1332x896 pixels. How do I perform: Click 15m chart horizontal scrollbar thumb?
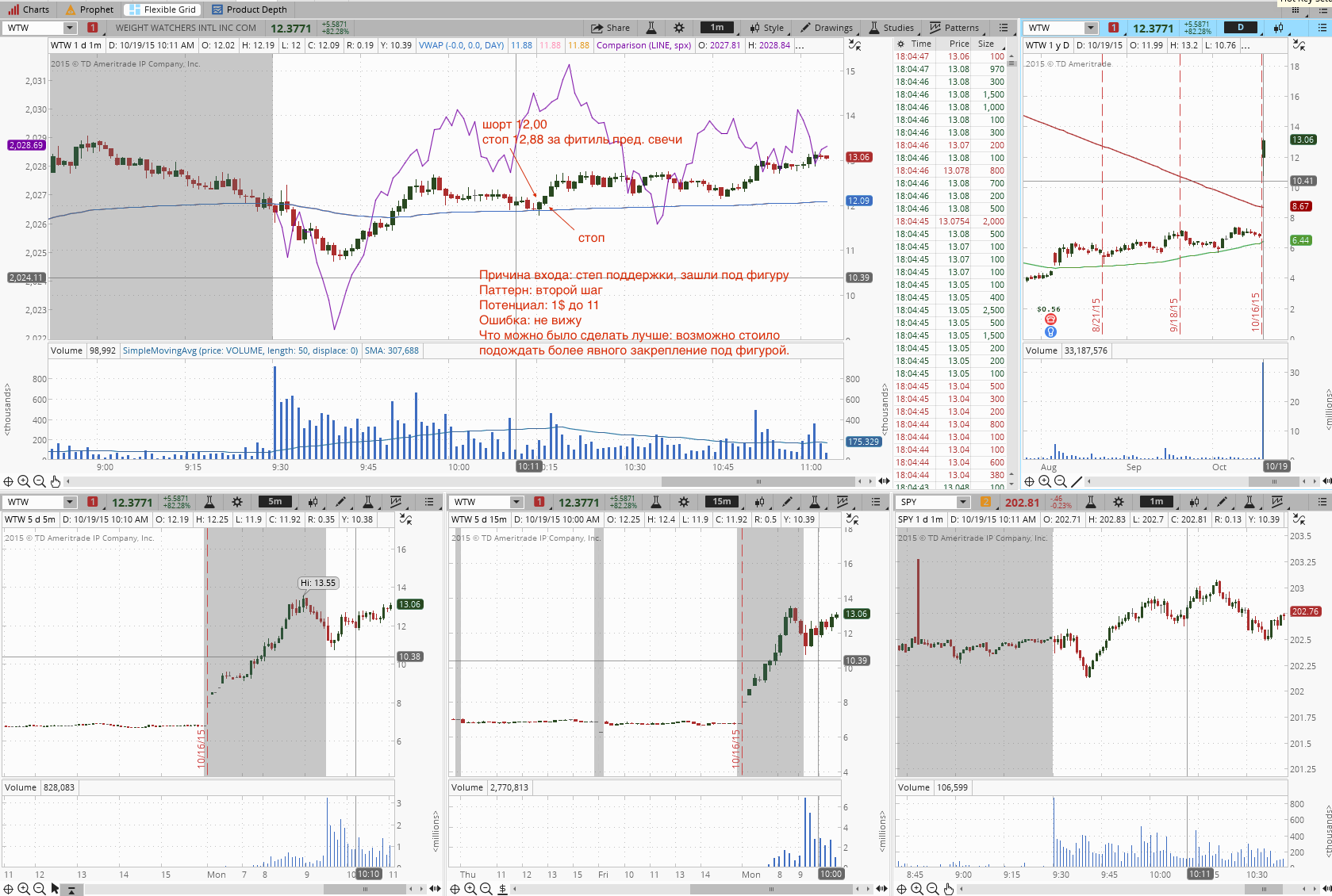[x=771, y=889]
